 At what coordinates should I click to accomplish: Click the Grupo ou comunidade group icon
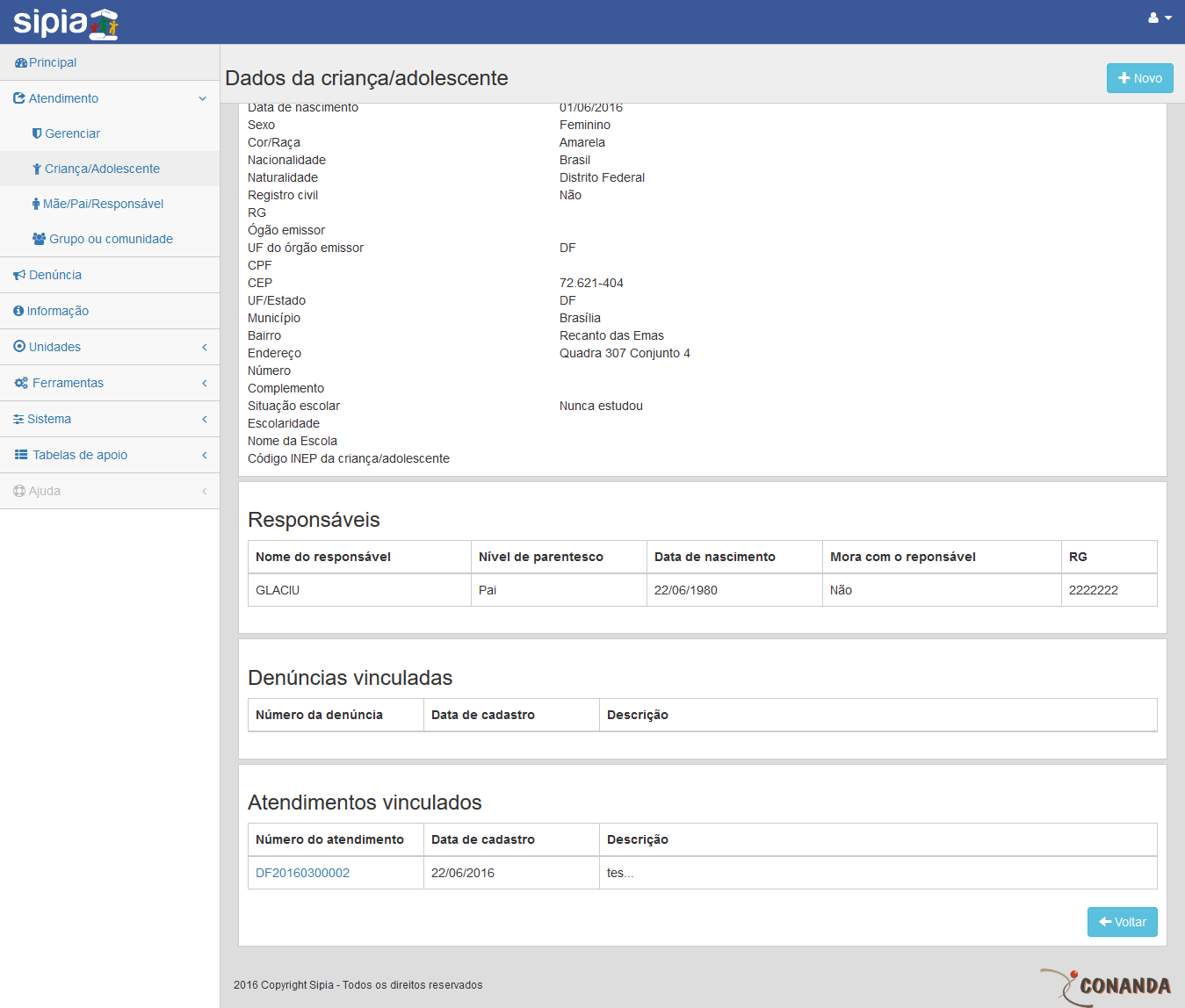click(x=39, y=239)
